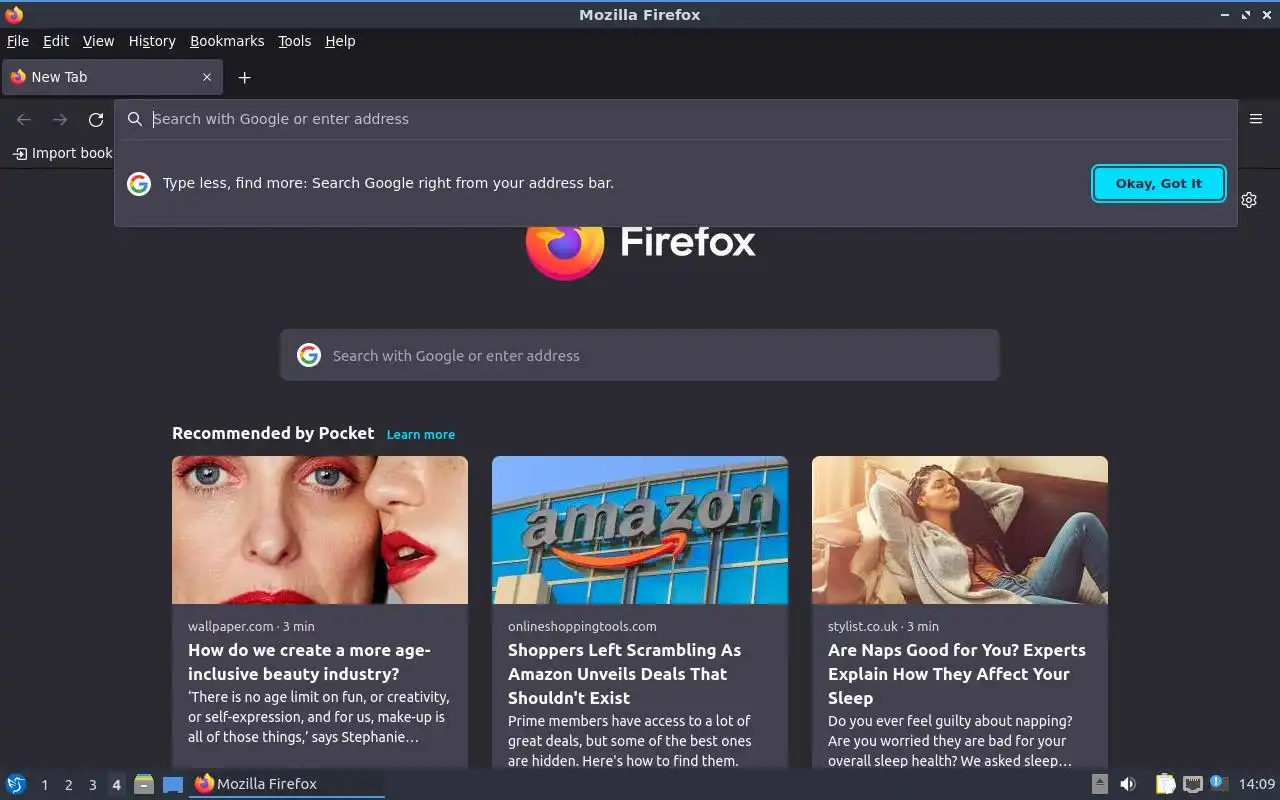Open a new tab with plus icon

click(x=244, y=77)
